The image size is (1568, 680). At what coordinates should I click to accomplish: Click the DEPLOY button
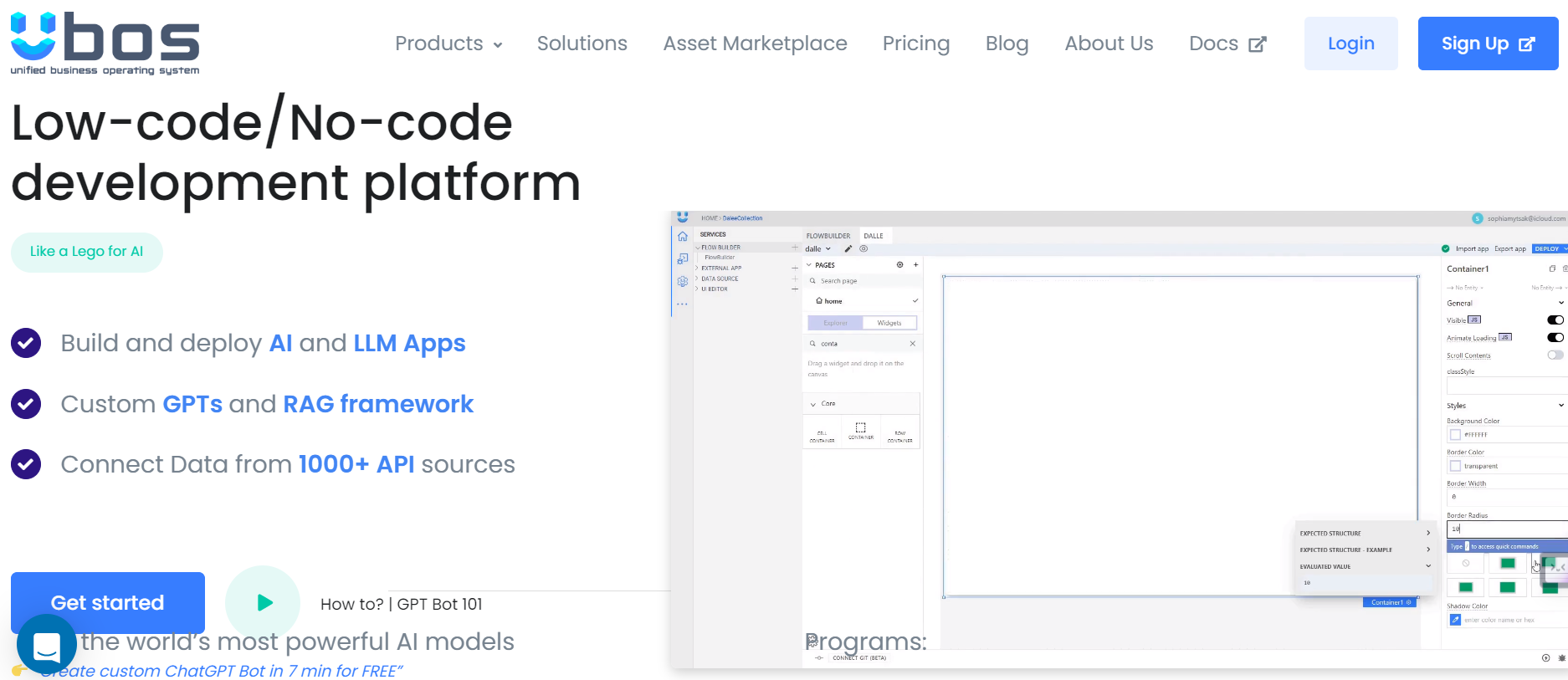click(1549, 248)
